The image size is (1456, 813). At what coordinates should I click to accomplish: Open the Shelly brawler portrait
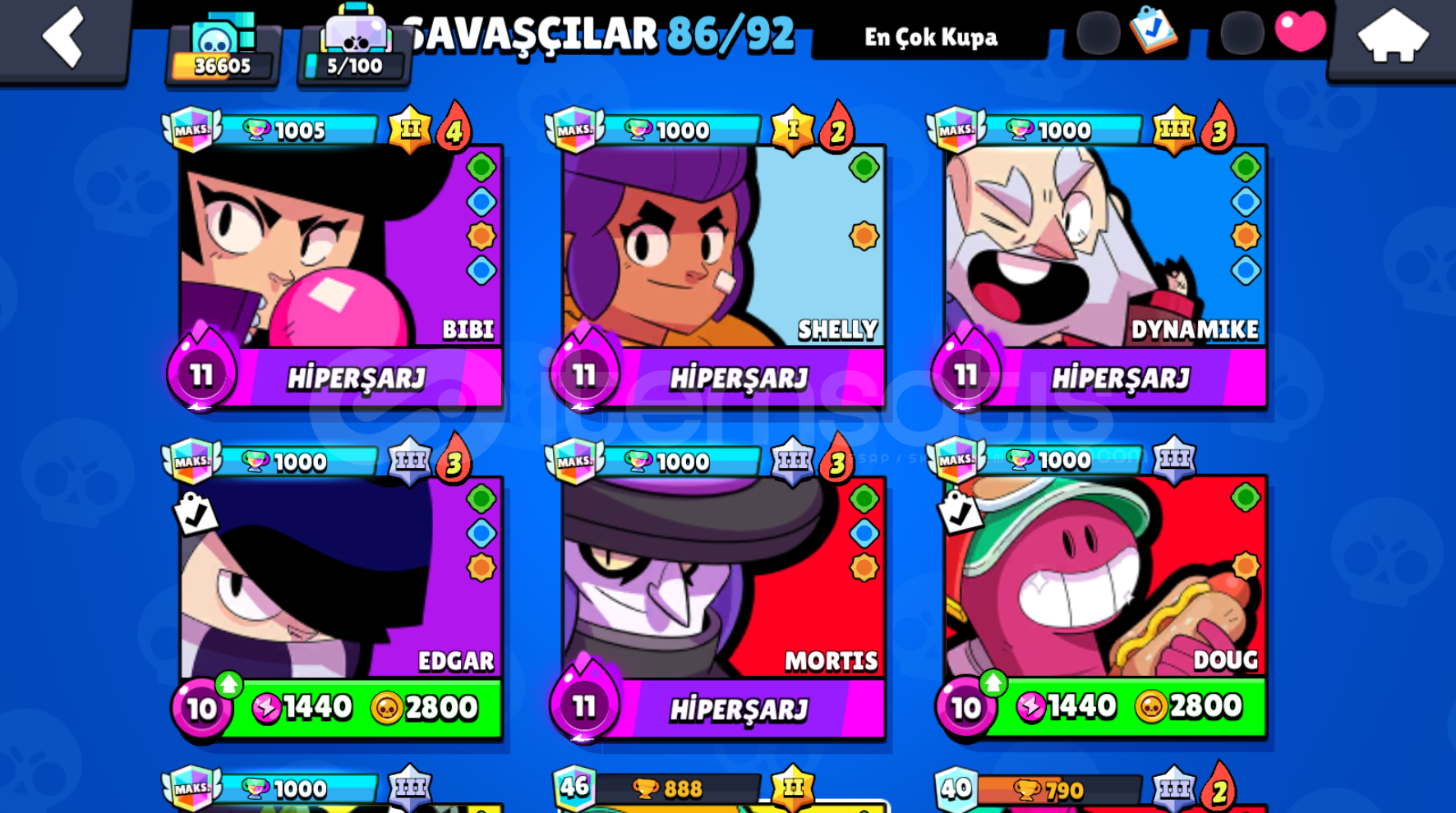(x=723, y=247)
